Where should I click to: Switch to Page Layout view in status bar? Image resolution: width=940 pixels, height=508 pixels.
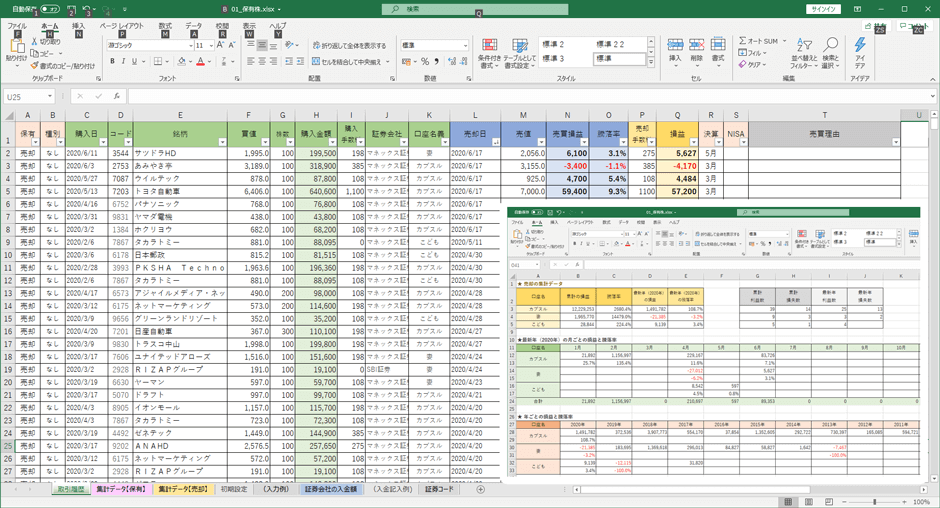[x=808, y=502]
